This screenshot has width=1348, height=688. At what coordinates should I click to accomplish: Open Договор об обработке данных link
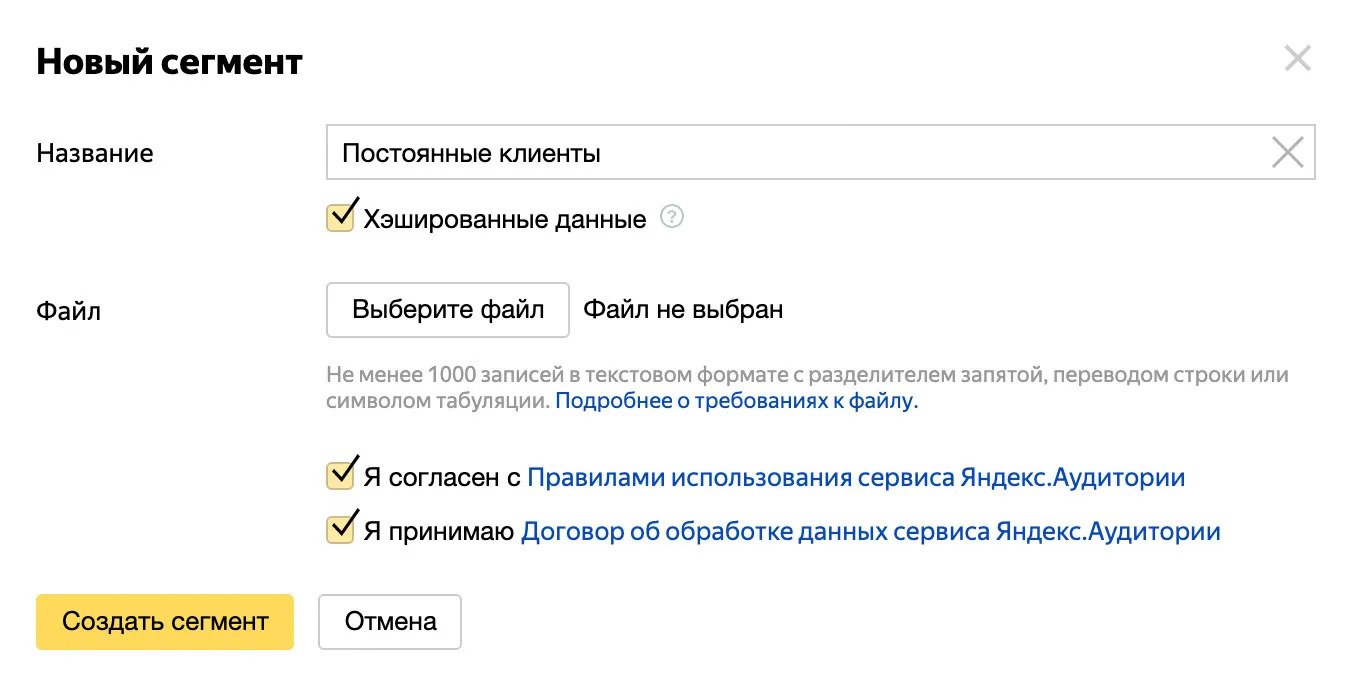871,532
